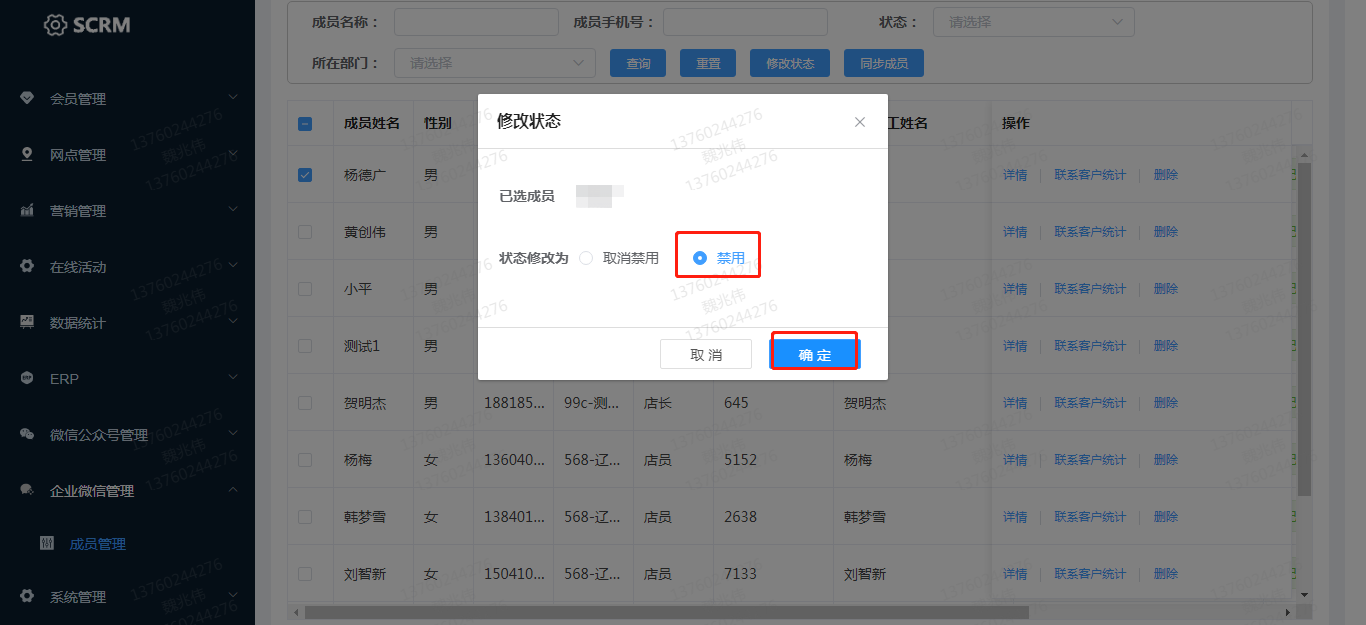Click the vertical table scrollbar
This screenshot has width=1366, height=625.
click(1303, 330)
